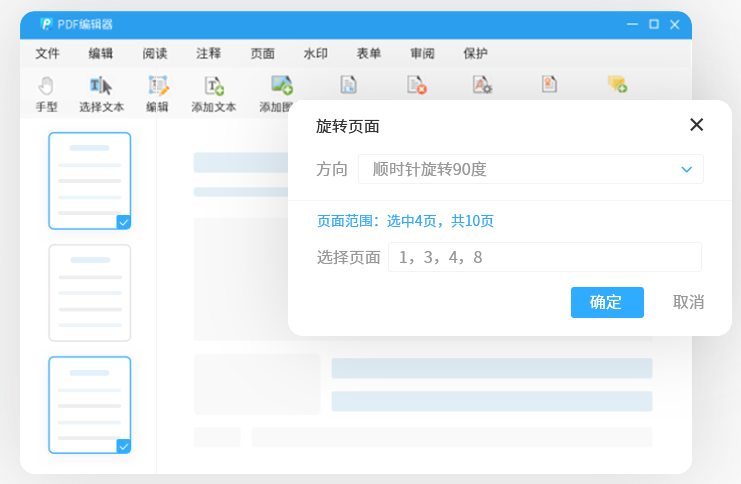Toggle the checkbox on the third page thumbnail
The height and width of the screenshot is (484, 741).
(124, 446)
